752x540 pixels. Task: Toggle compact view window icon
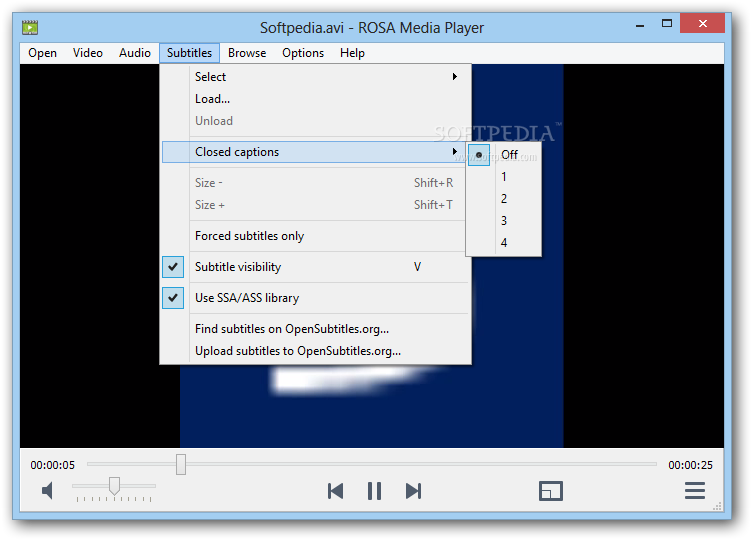point(551,491)
